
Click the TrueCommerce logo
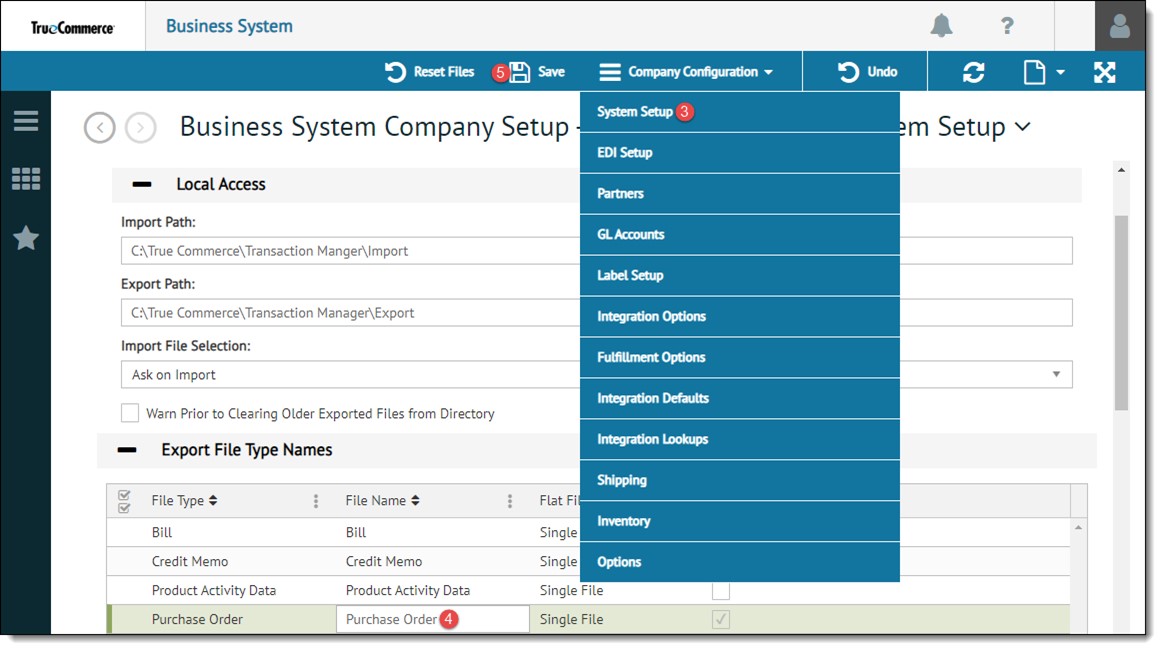click(x=72, y=27)
